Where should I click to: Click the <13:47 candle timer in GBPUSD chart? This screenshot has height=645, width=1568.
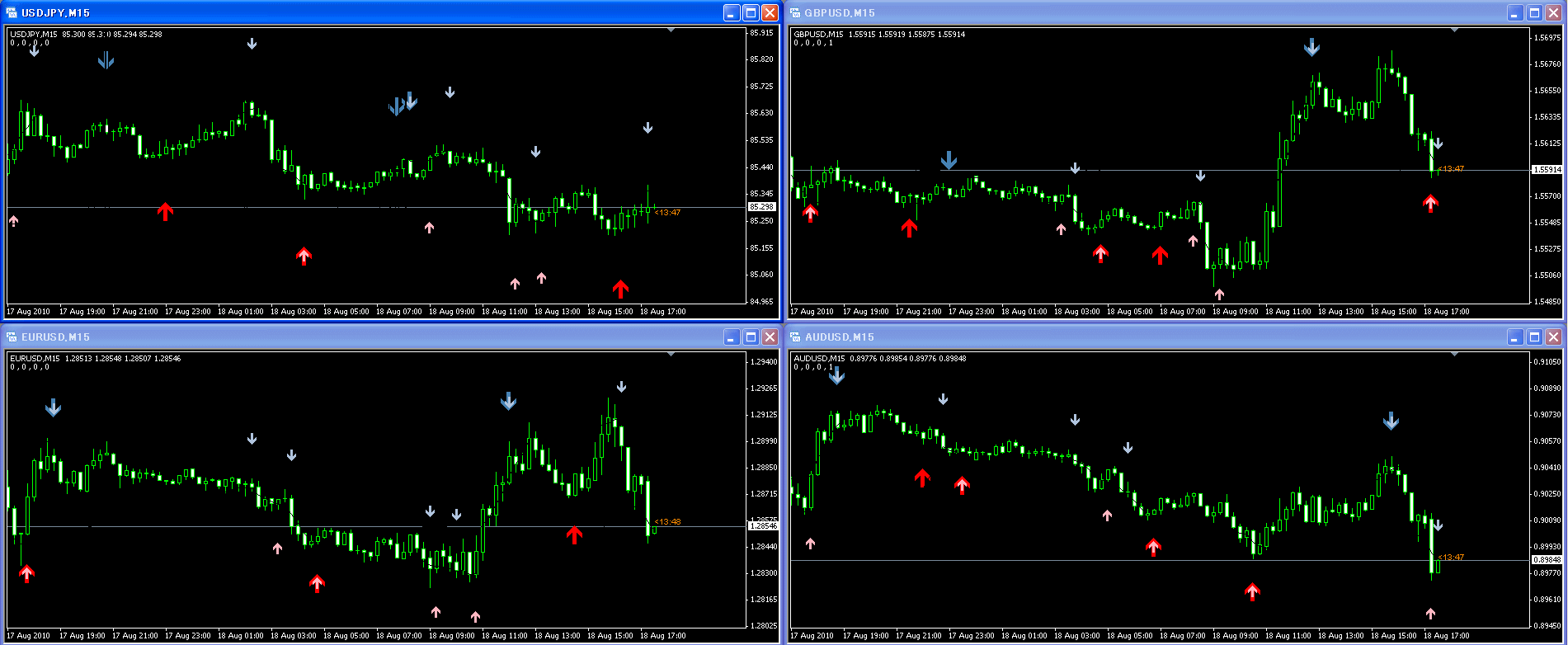(x=1451, y=169)
